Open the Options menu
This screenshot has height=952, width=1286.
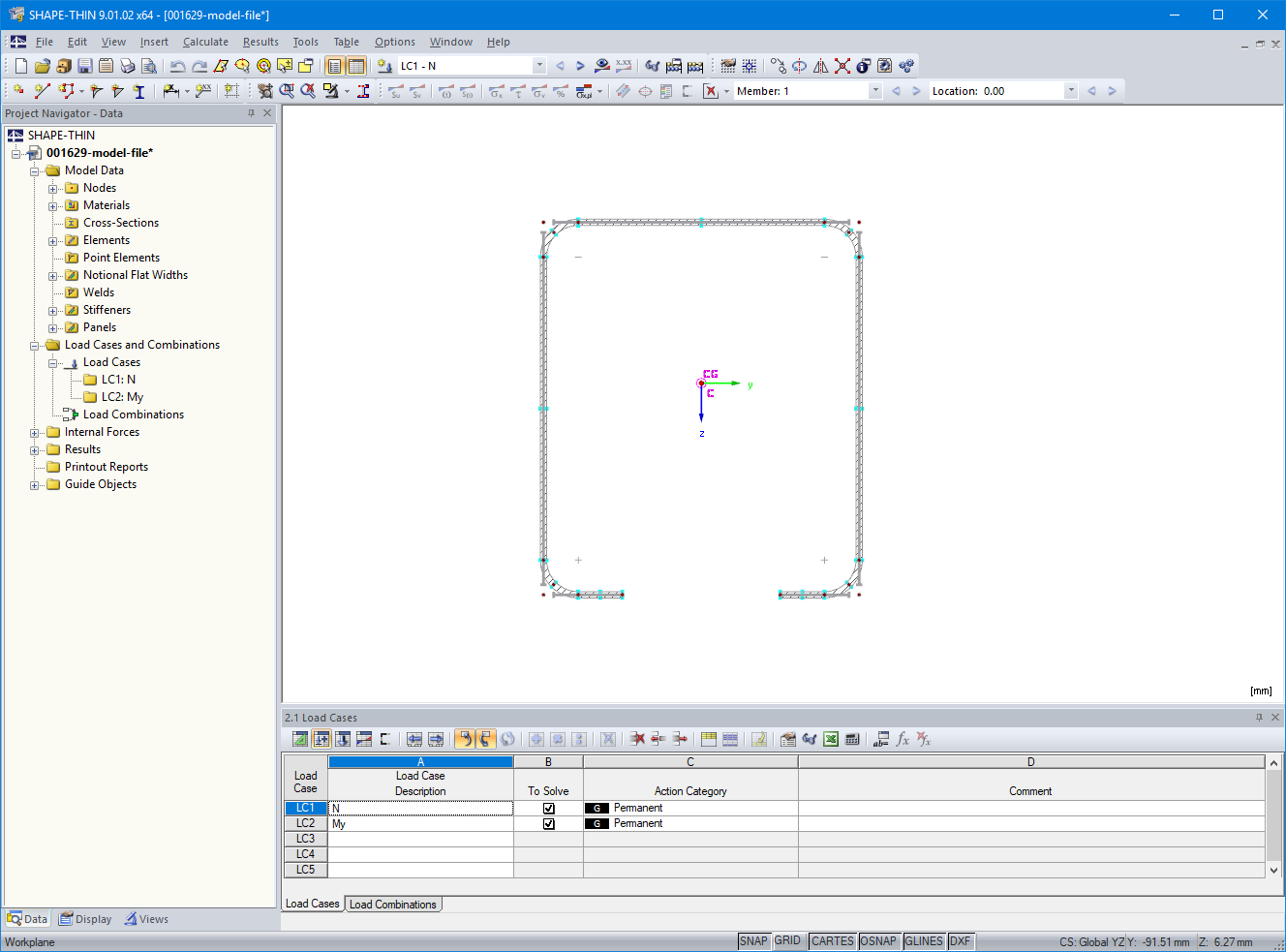click(395, 42)
